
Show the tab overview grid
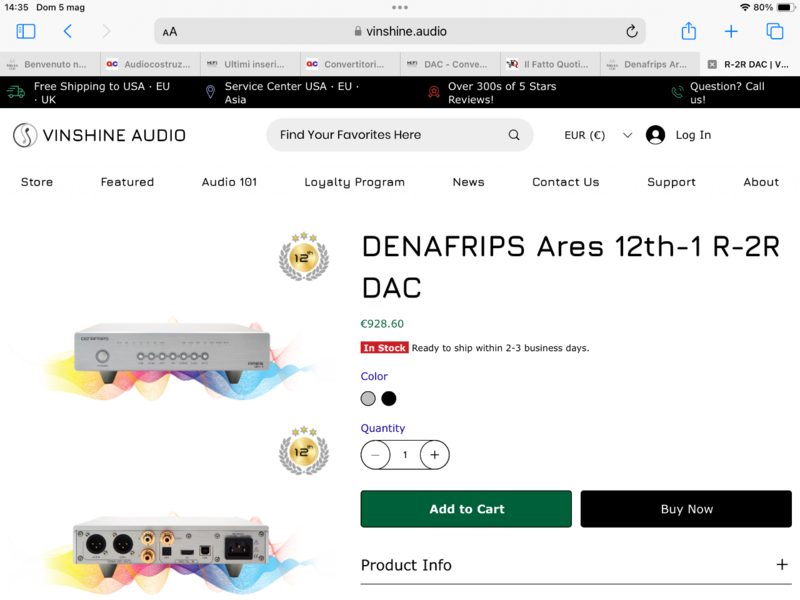click(x=774, y=31)
